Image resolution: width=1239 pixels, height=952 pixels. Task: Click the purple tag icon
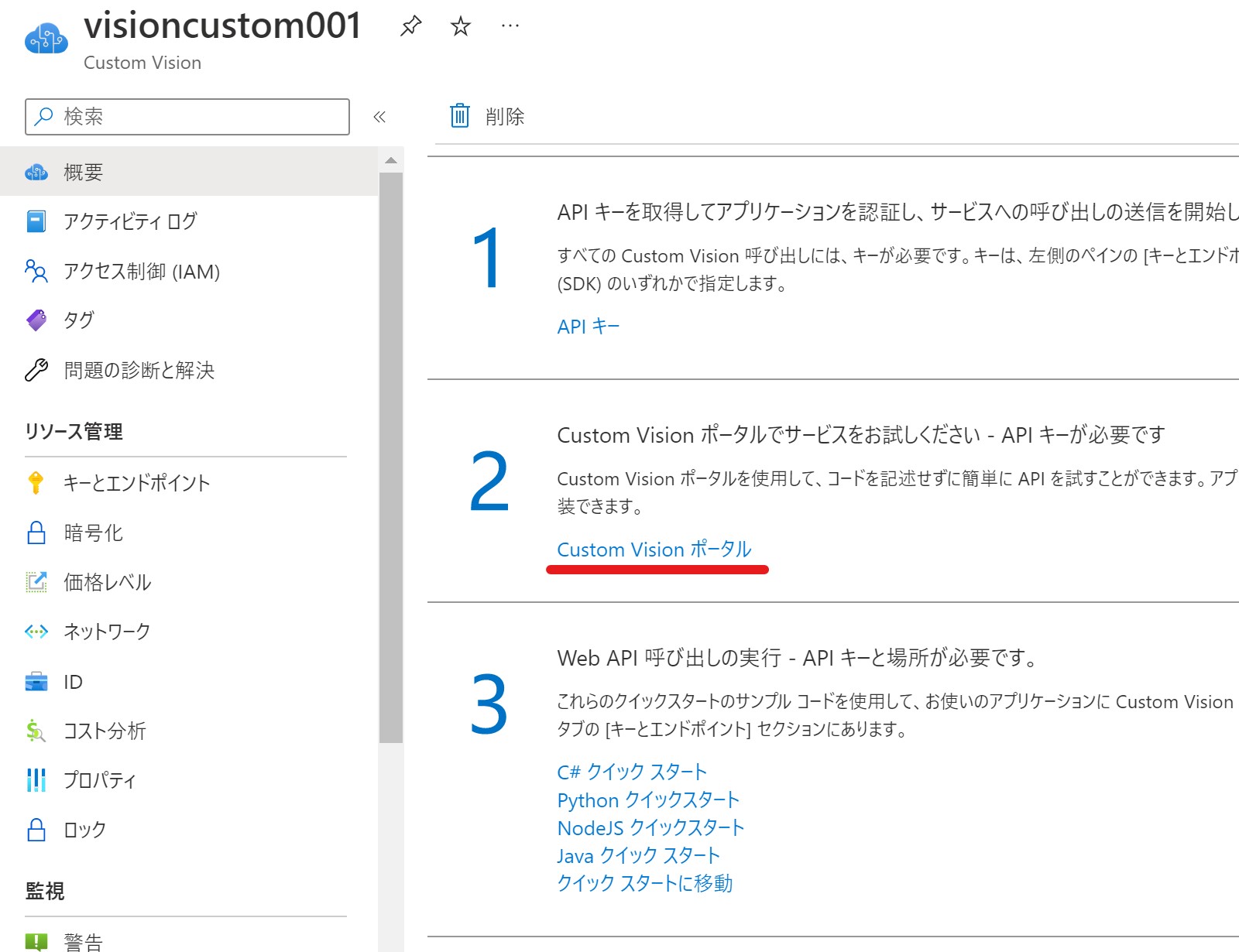coord(36,320)
